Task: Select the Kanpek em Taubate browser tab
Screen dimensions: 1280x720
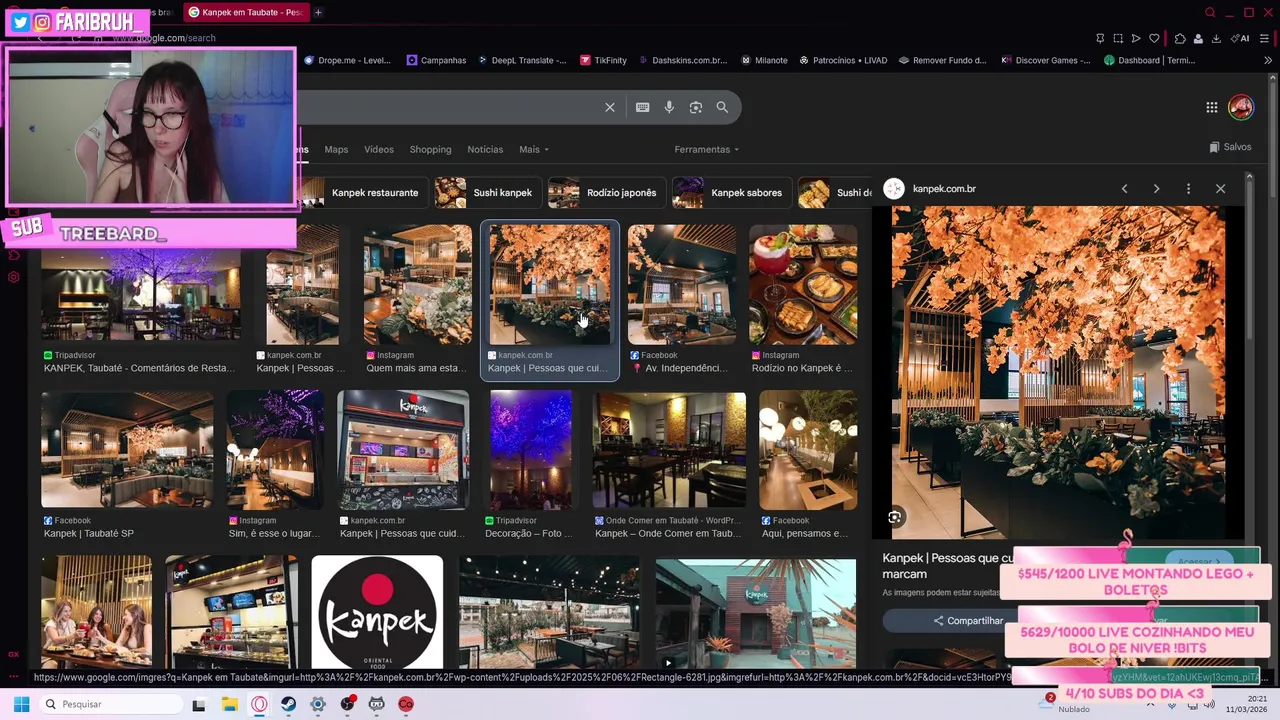Action: 247,12
